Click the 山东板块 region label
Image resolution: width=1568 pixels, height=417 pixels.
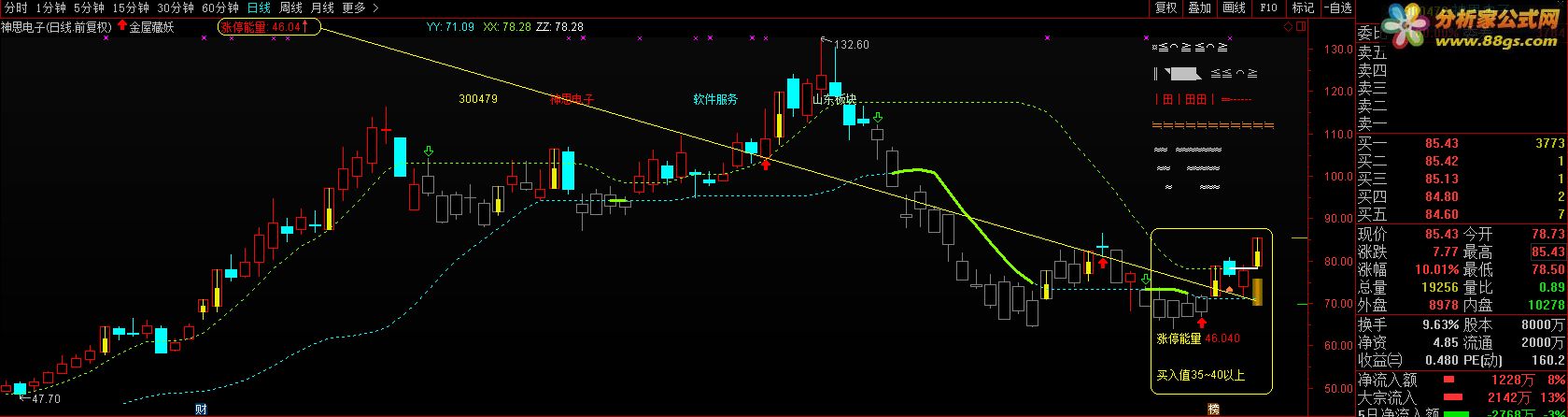coord(834,98)
